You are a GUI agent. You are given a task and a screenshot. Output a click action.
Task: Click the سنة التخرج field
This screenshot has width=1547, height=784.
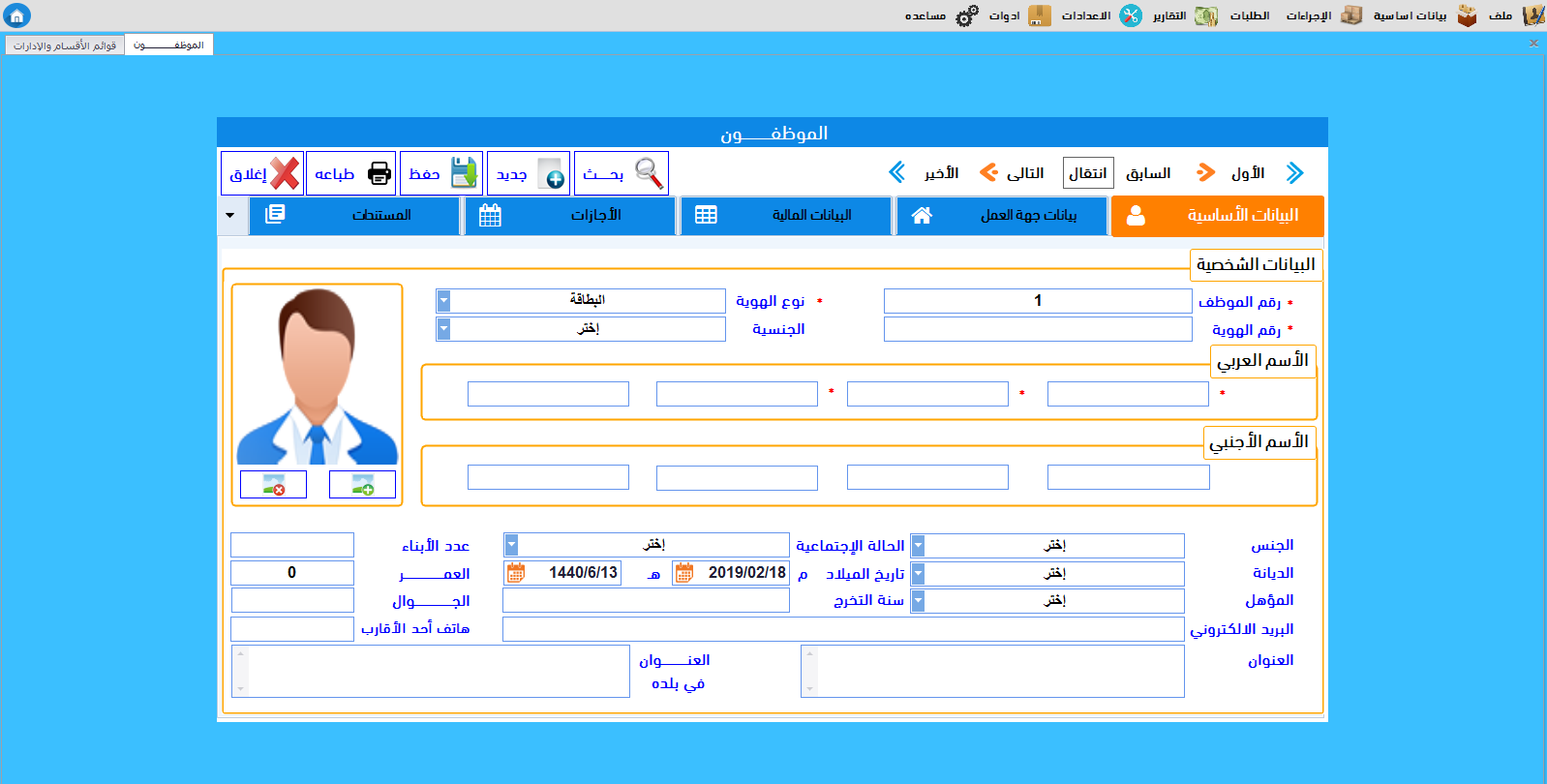click(646, 600)
